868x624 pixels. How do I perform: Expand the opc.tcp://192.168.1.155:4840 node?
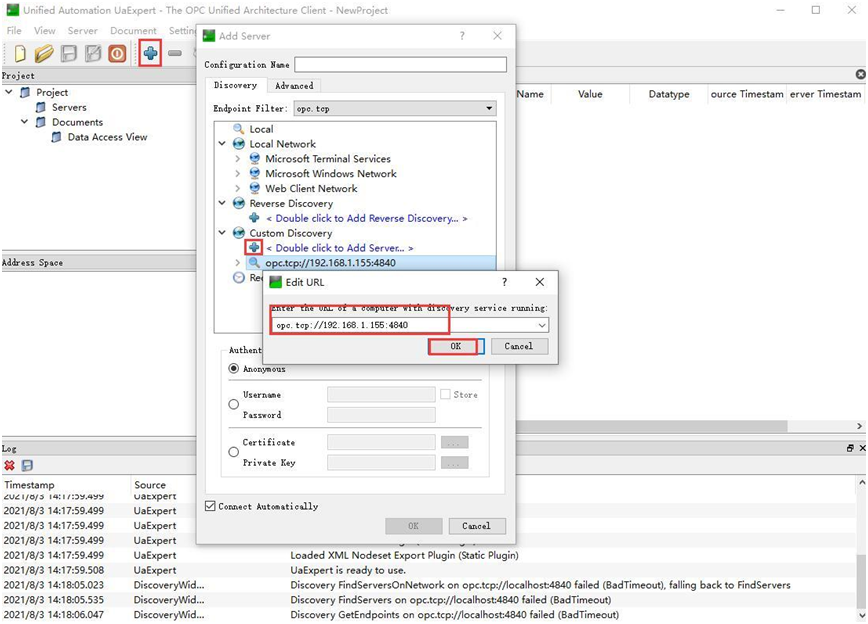pos(238,262)
